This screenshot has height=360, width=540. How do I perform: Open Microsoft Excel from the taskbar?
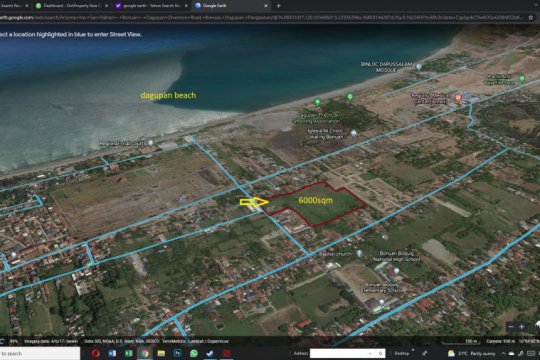coord(128,353)
